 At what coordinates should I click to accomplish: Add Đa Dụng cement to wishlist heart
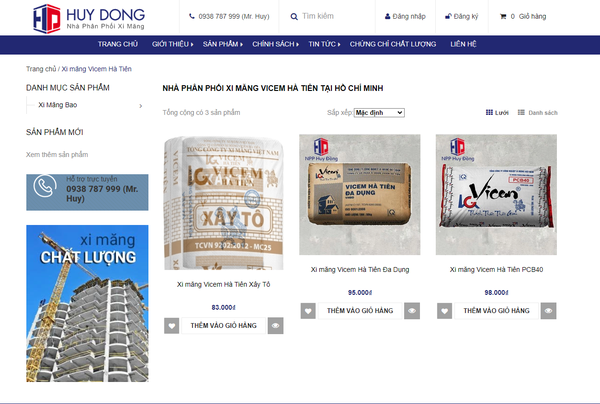tap(308, 311)
